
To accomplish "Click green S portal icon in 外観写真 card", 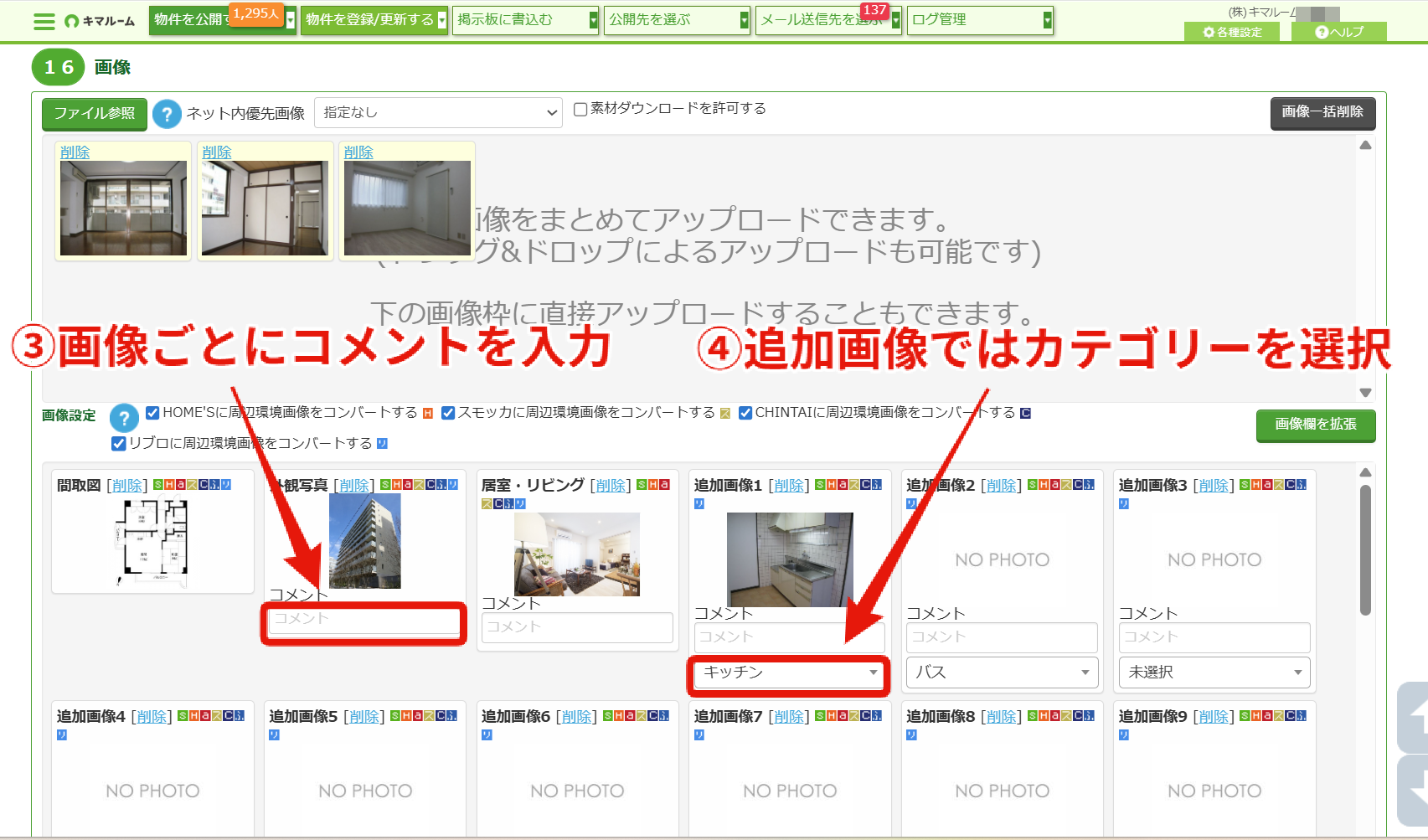I will pos(385,485).
